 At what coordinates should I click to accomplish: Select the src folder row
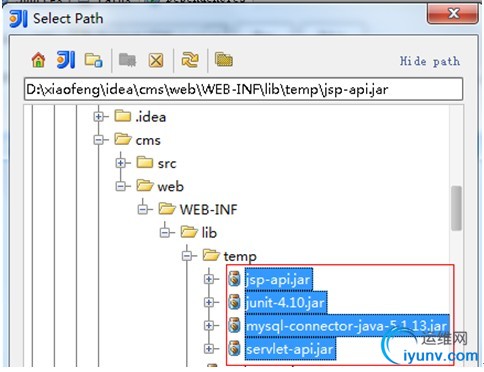pos(156,163)
